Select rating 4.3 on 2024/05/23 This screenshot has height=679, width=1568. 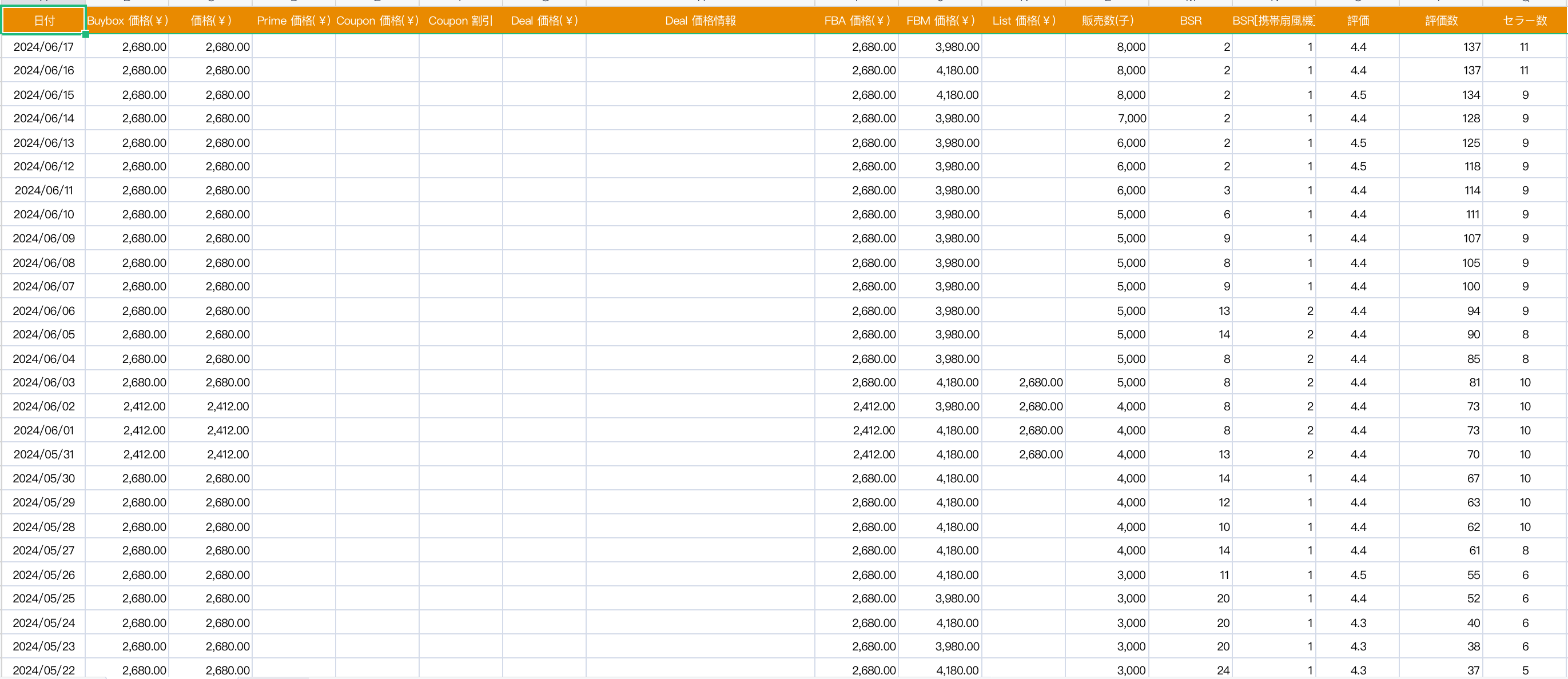1358,646
